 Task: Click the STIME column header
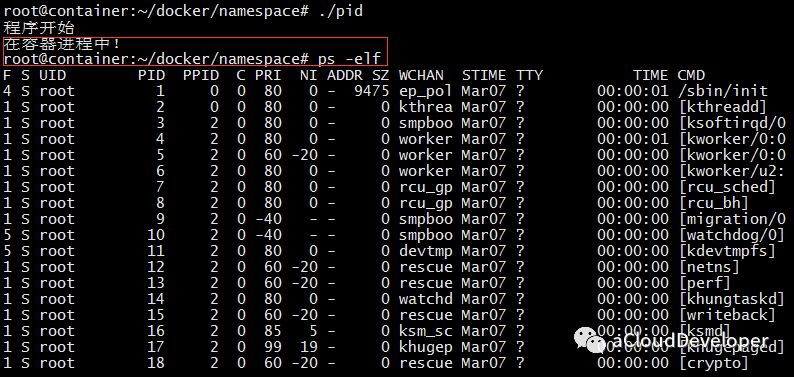point(484,75)
